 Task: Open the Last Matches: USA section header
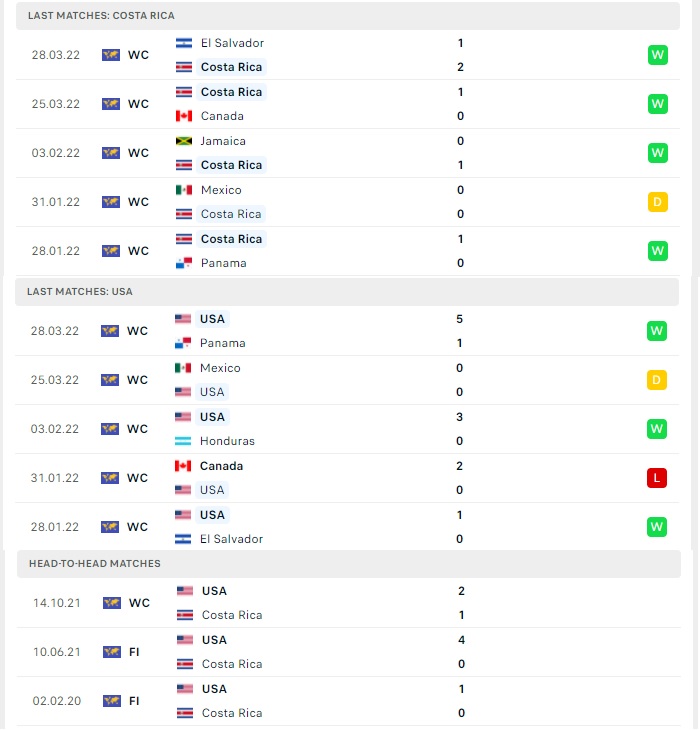point(347,291)
